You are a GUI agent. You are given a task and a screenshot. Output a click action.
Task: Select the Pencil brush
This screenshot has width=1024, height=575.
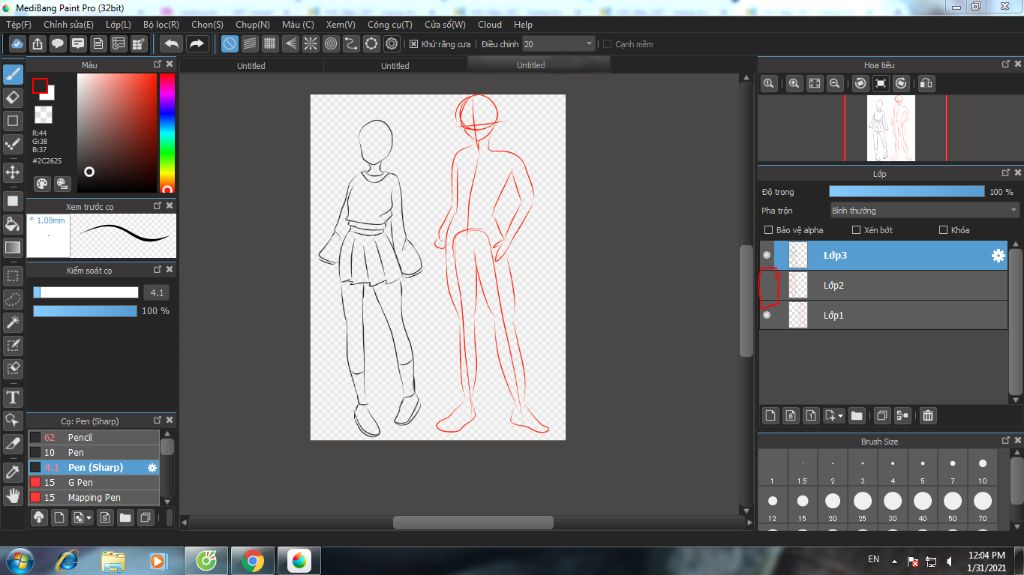pyautogui.click(x=93, y=437)
